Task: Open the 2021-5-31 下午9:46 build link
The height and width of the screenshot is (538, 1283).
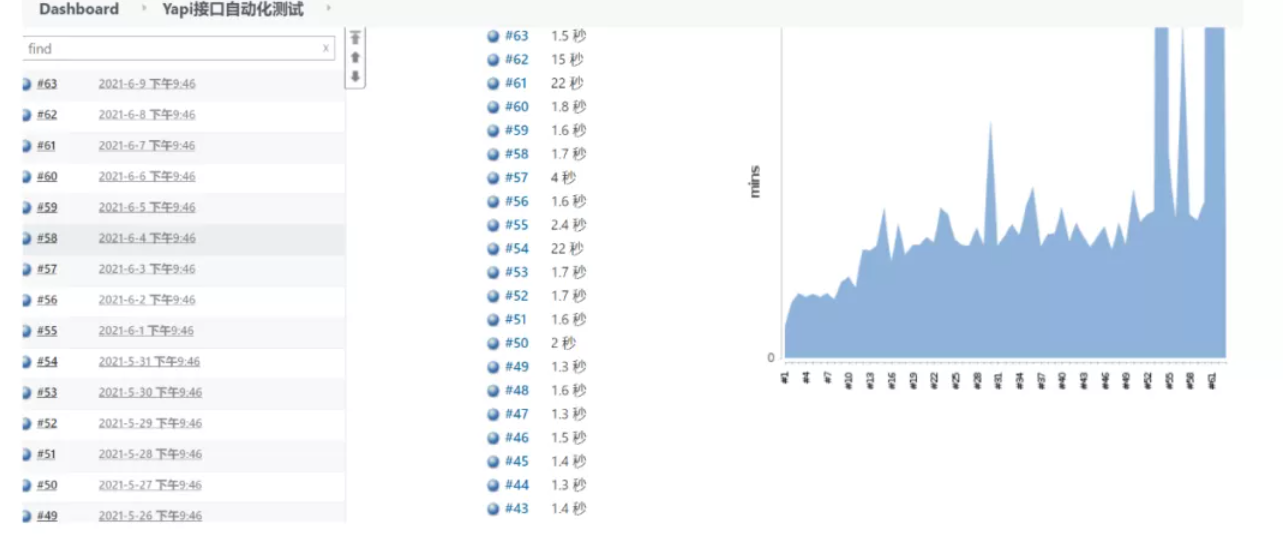Action: point(149,362)
